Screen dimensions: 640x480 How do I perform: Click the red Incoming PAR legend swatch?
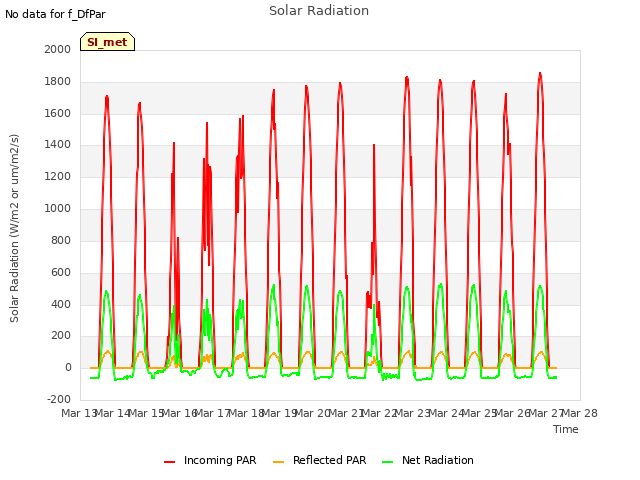(x=169, y=462)
